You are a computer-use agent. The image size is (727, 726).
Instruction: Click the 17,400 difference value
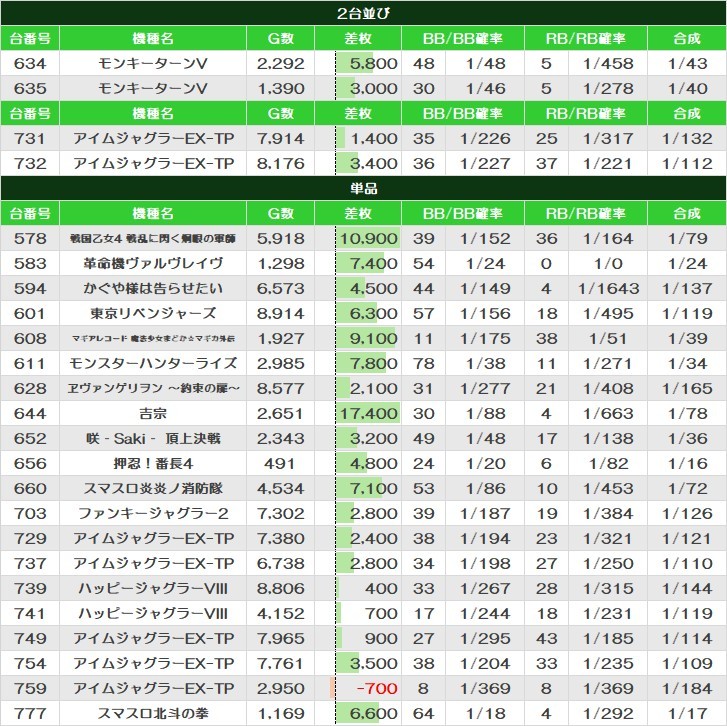click(x=369, y=414)
